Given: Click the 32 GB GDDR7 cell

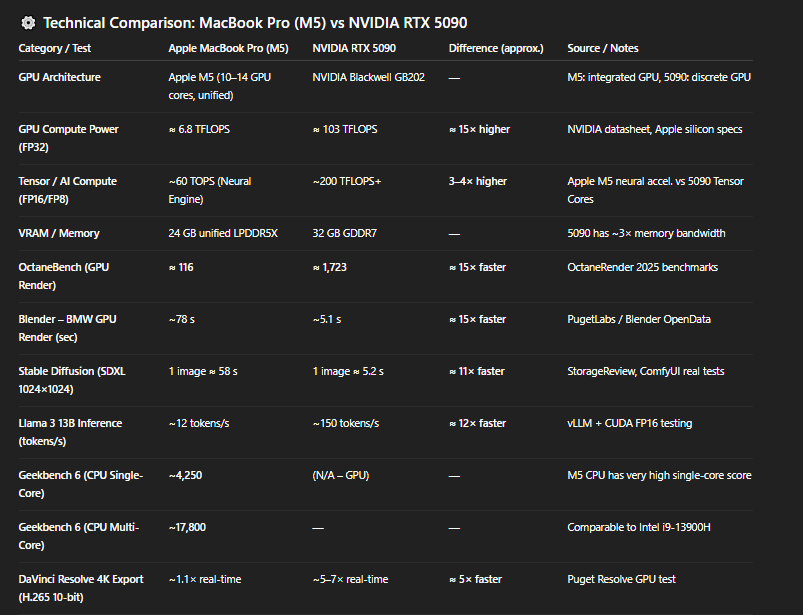Looking at the screenshot, I should coord(346,233).
